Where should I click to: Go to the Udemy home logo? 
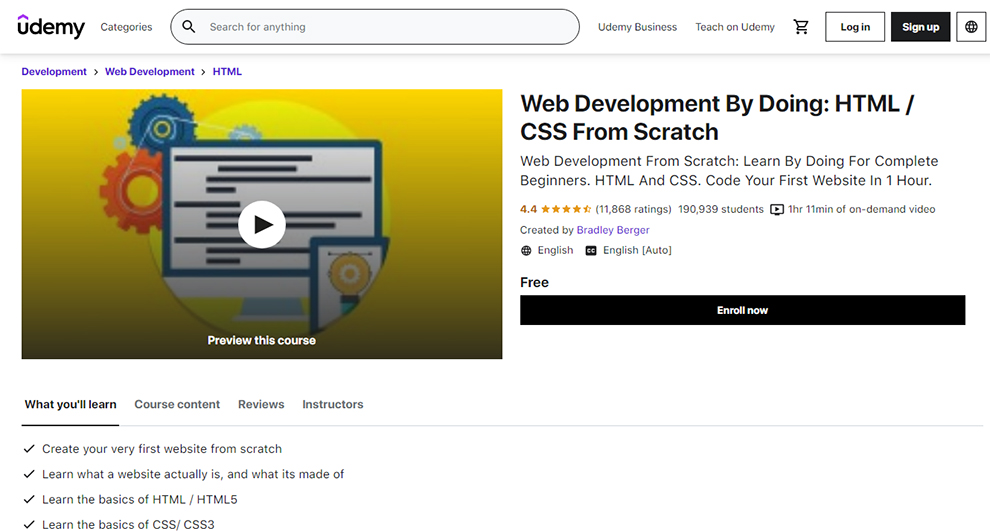[x=51, y=27]
